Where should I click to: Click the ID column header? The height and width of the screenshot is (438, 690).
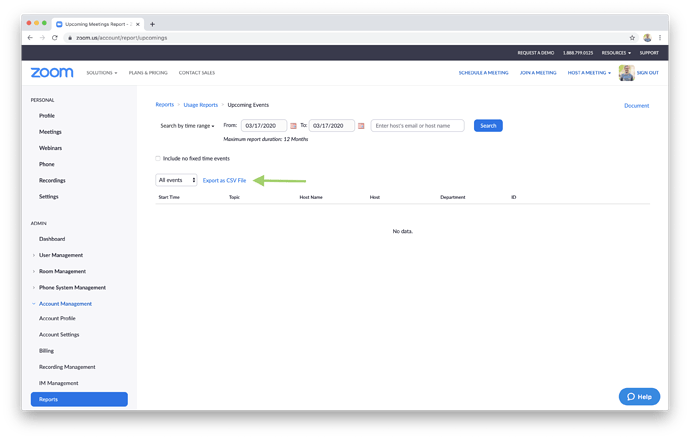tap(514, 197)
